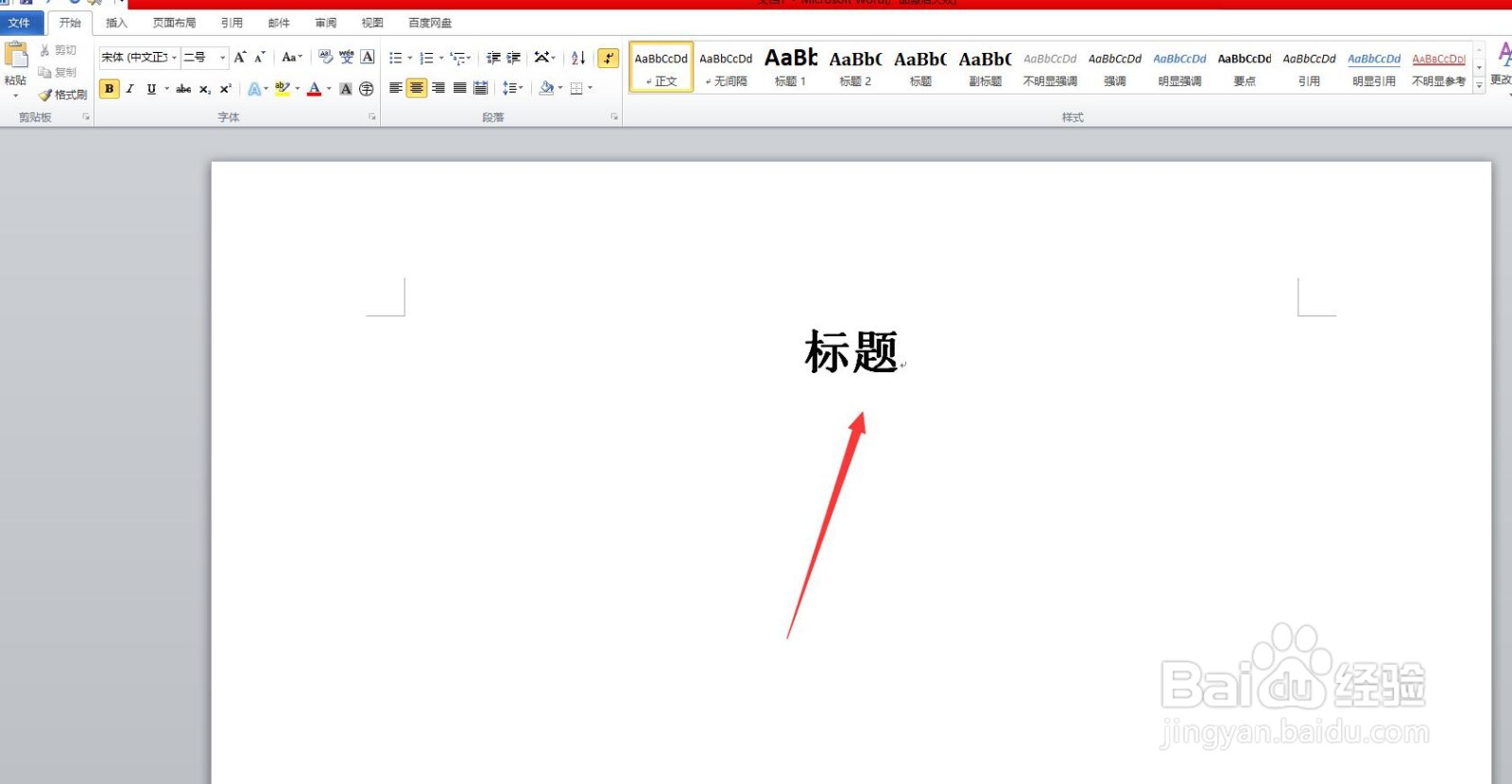The width and height of the screenshot is (1512, 784).
Task: Open the Change Case (Aa) menu
Action: [292, 58]
